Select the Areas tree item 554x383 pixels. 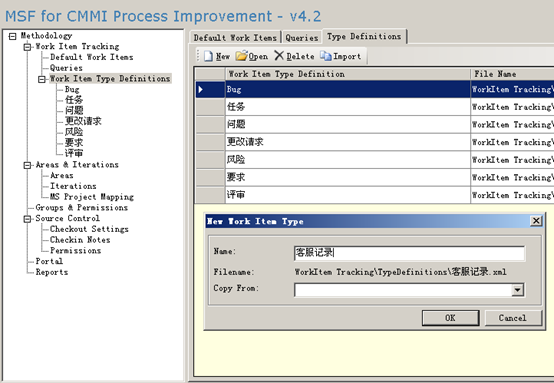61,176
